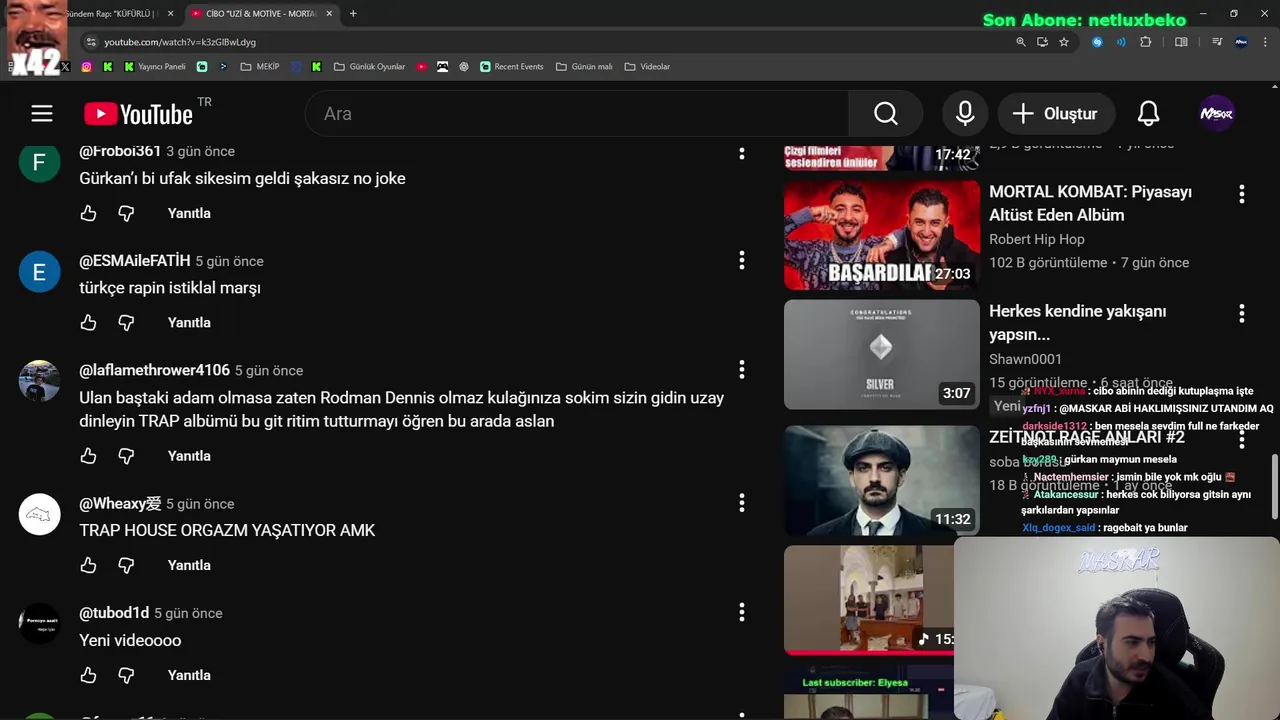Open the SILVER 3:07 video thumbnail
This screenshot has width=1280, height=720.
pyautogui.click(x=881, y=354)
